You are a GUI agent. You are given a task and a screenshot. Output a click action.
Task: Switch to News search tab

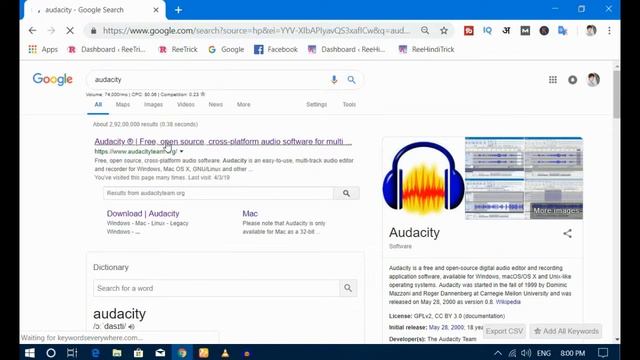pyautogui.click(x=216, y=104)
